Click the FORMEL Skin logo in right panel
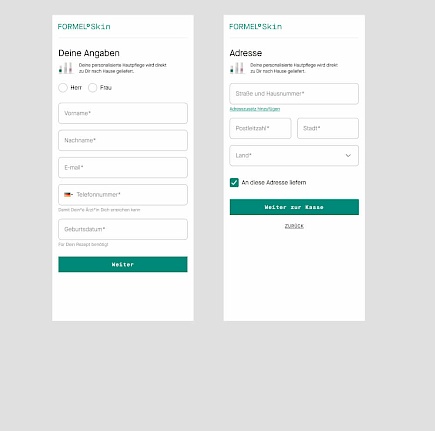 click(x=255, y=27)
